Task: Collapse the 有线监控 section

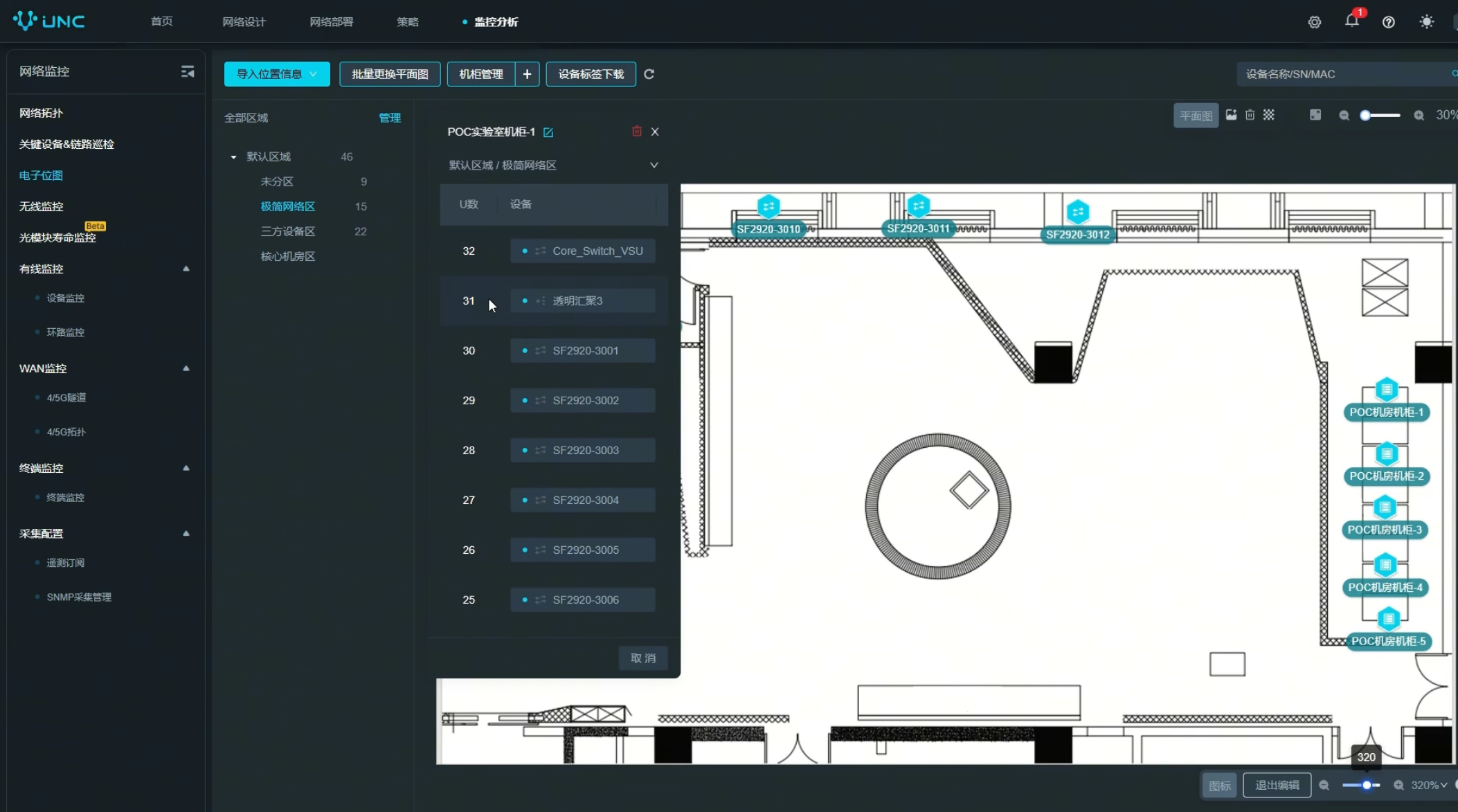Action: coord(186,269)
